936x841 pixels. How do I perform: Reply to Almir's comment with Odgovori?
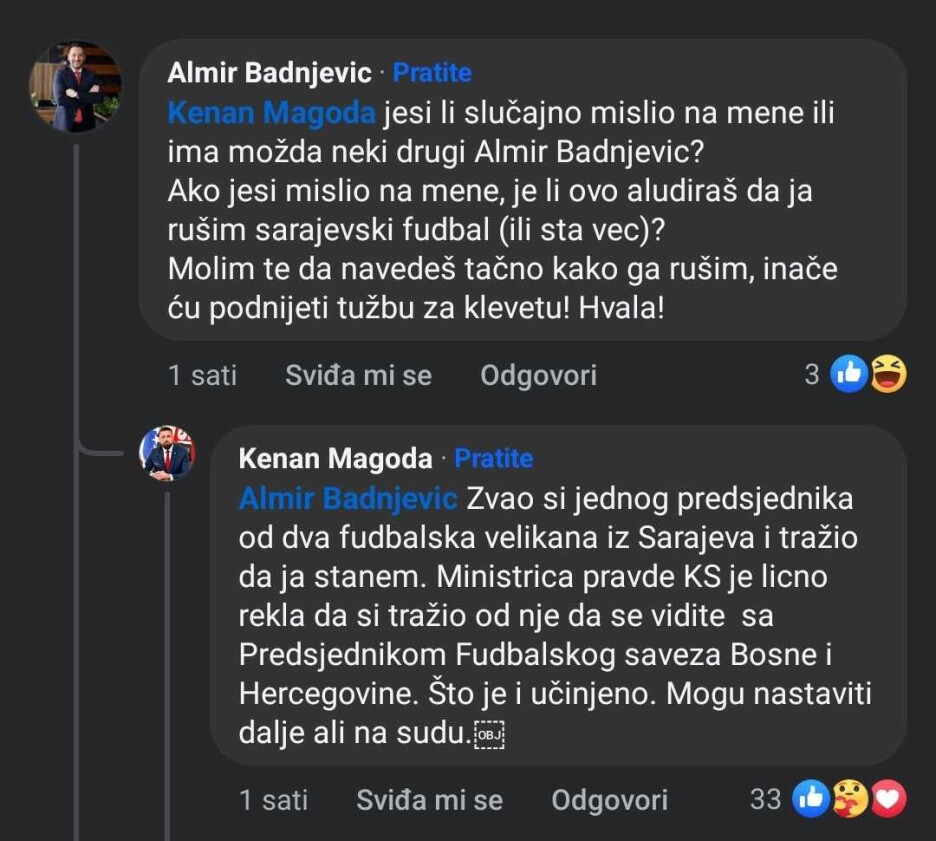click(538, 375)
